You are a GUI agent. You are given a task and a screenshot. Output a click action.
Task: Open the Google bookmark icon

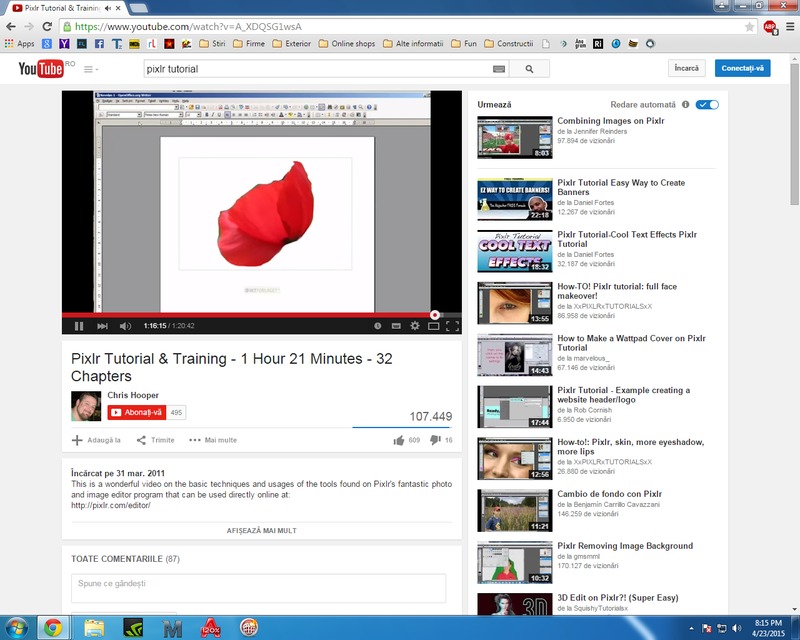click(47, 44)
